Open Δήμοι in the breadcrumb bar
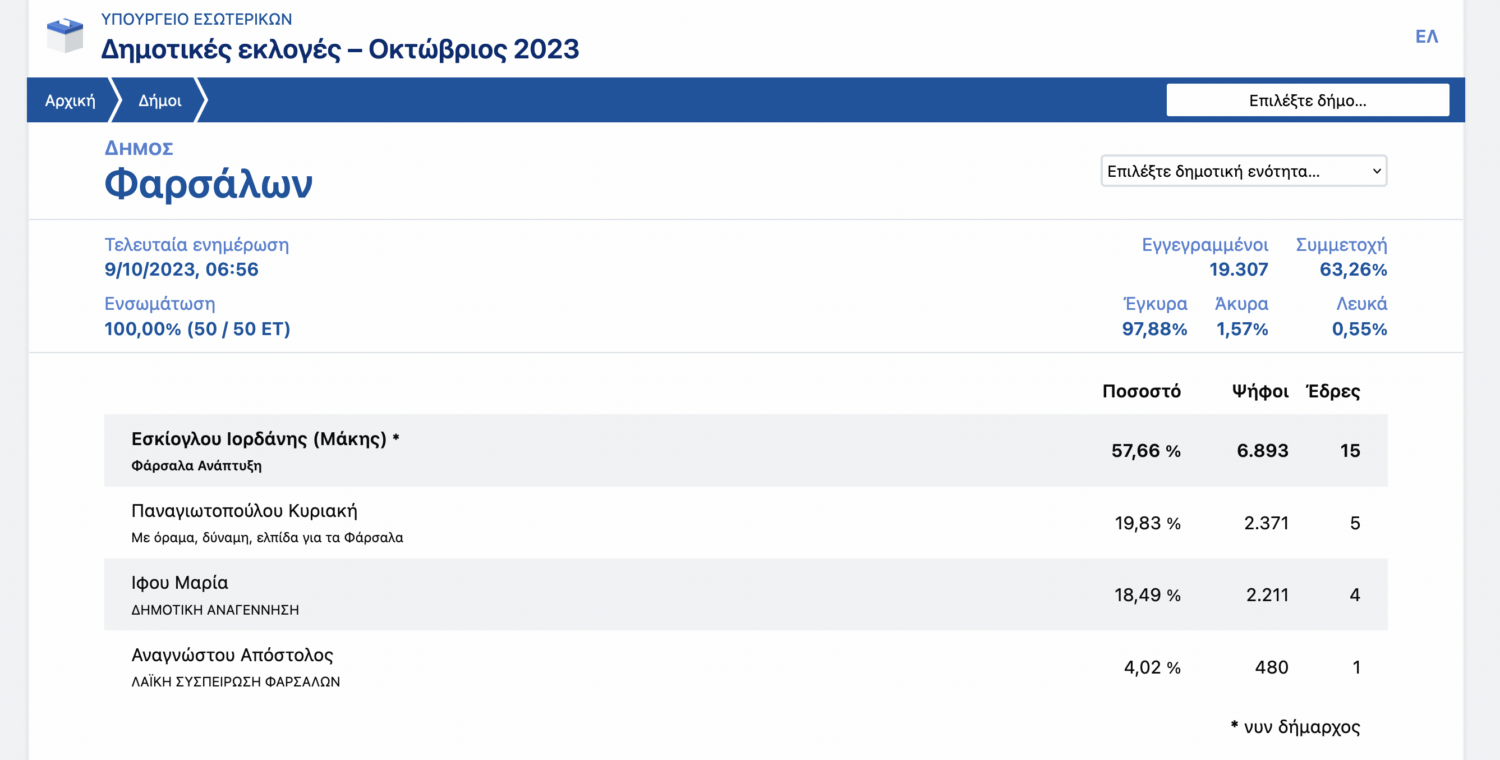Image resolution: width=1500 pixels, height=760 pixels. (x=160, y=100)
